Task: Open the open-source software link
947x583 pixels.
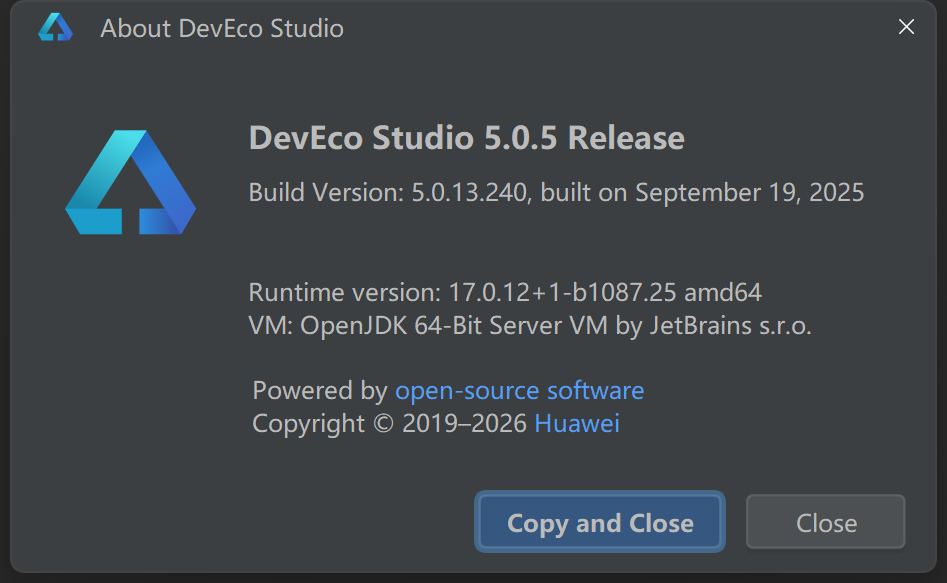Action: (x=519, y=390)
